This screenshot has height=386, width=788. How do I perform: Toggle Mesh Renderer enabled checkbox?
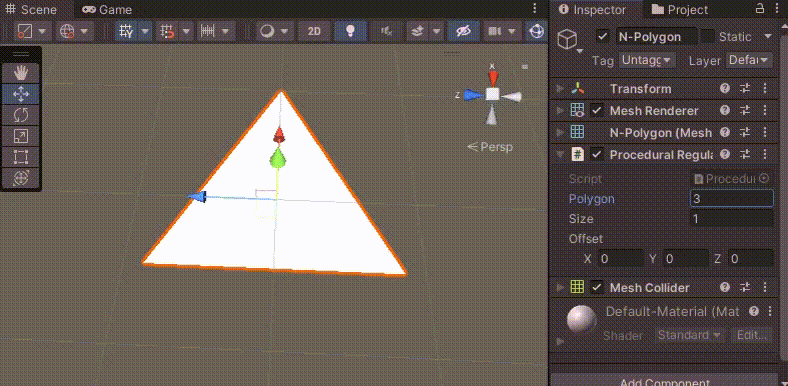tap(597, 111)
